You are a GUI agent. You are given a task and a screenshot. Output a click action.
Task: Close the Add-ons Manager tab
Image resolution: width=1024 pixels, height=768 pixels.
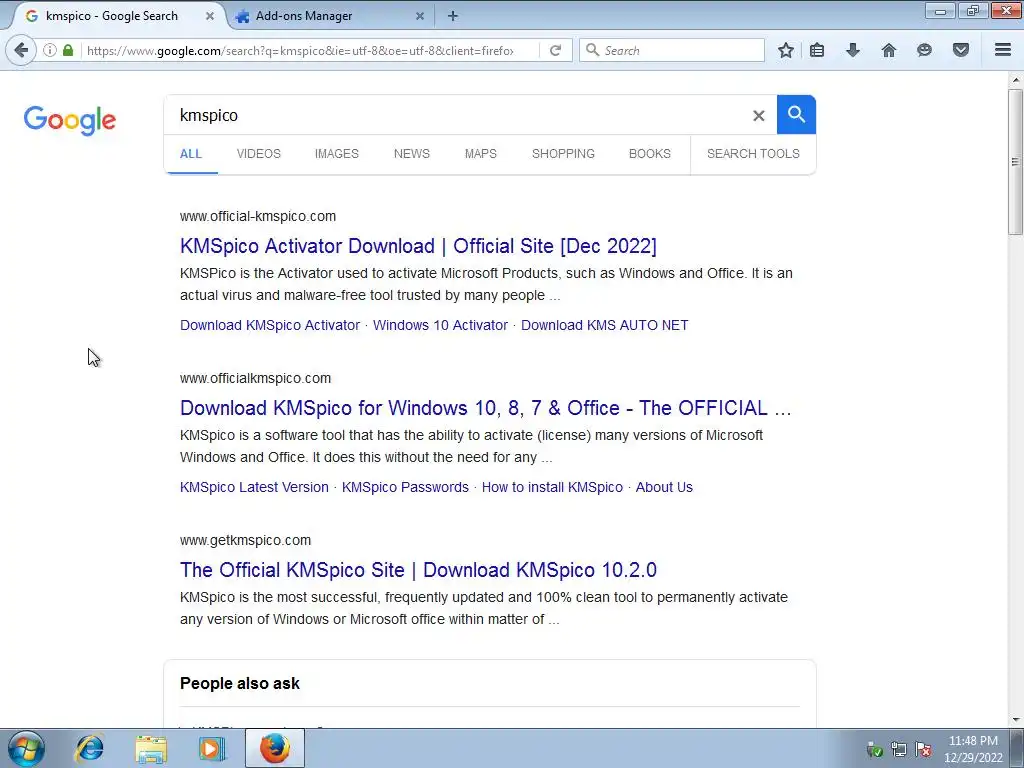(420, 16)
